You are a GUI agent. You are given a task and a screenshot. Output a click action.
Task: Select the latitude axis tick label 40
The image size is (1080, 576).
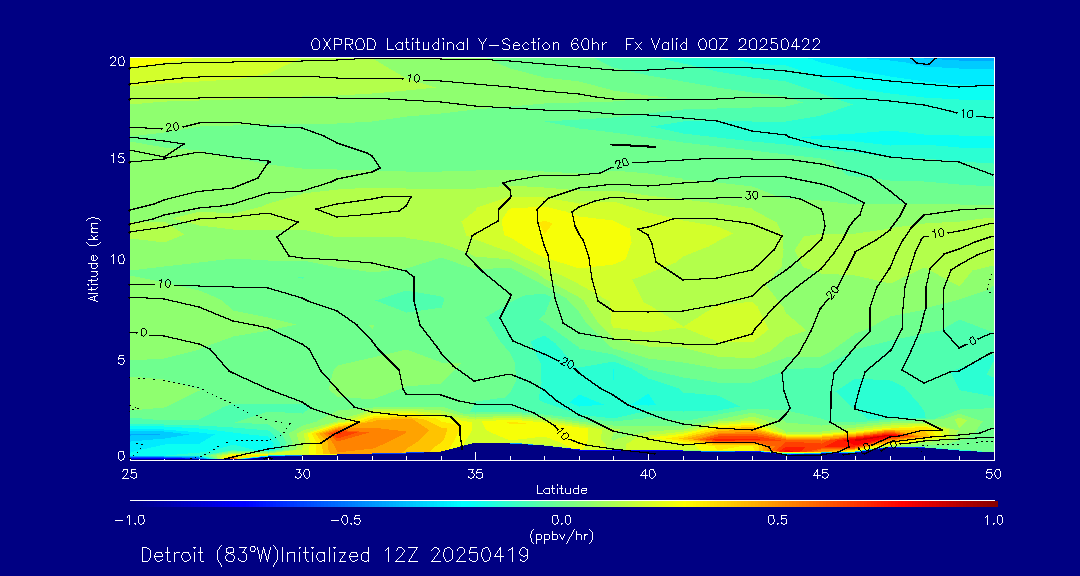648,474
